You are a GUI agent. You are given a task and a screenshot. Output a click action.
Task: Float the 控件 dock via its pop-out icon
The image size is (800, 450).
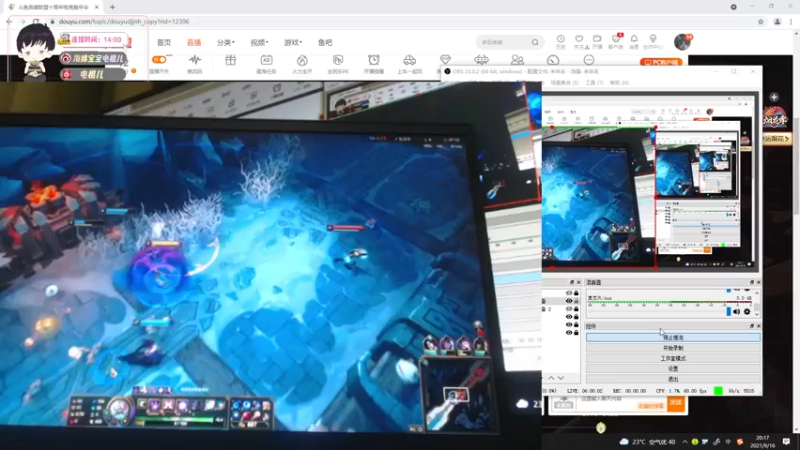click(752, 326)
